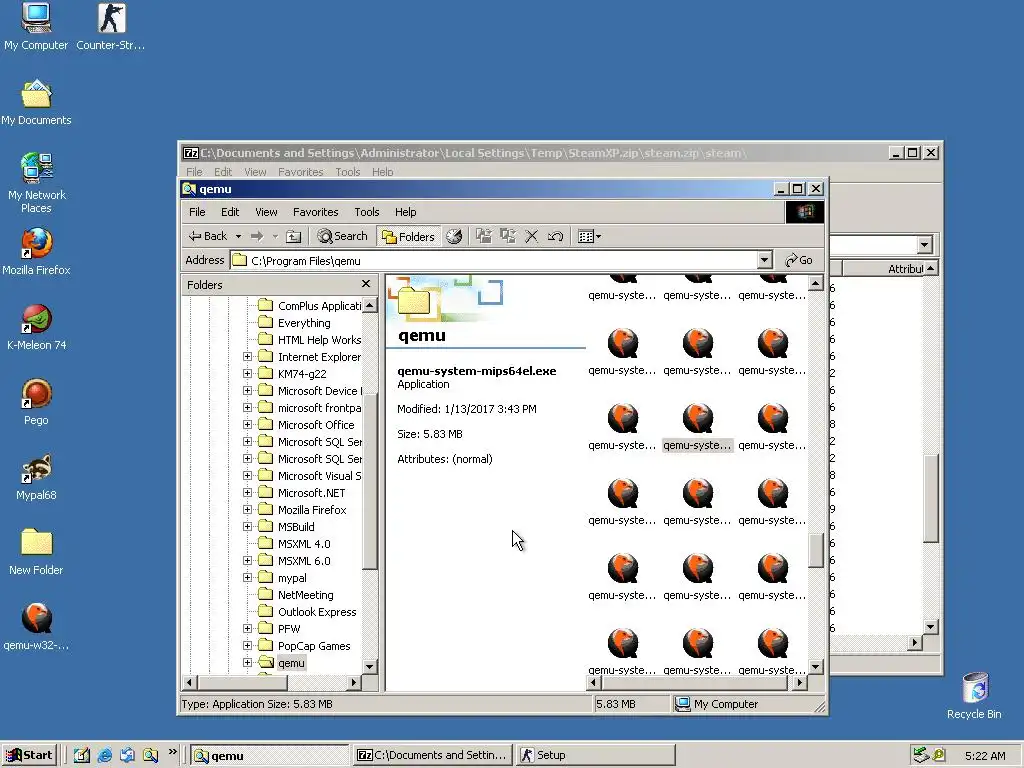Click the Undo toolbar icon
1024x768 pixels.
coord(556,236)
